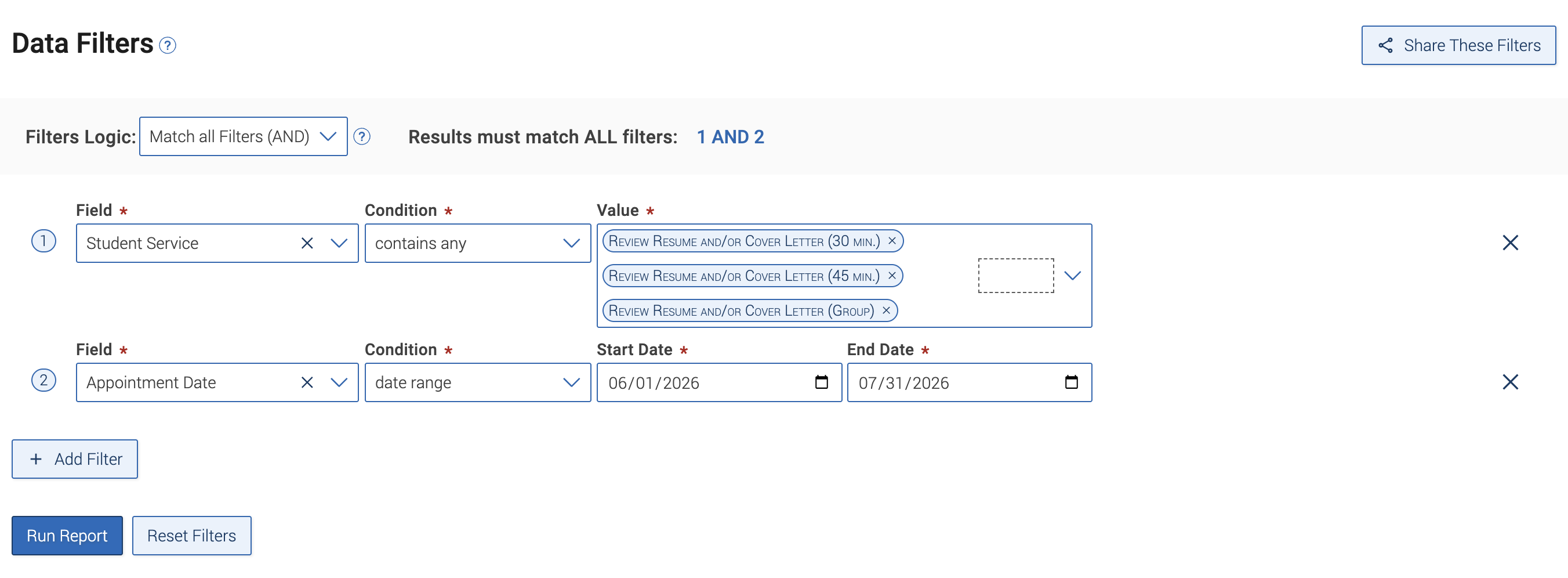Screen dimensions: 1568x578
Task: Click the Add Filter button
Action: (75, 459)
